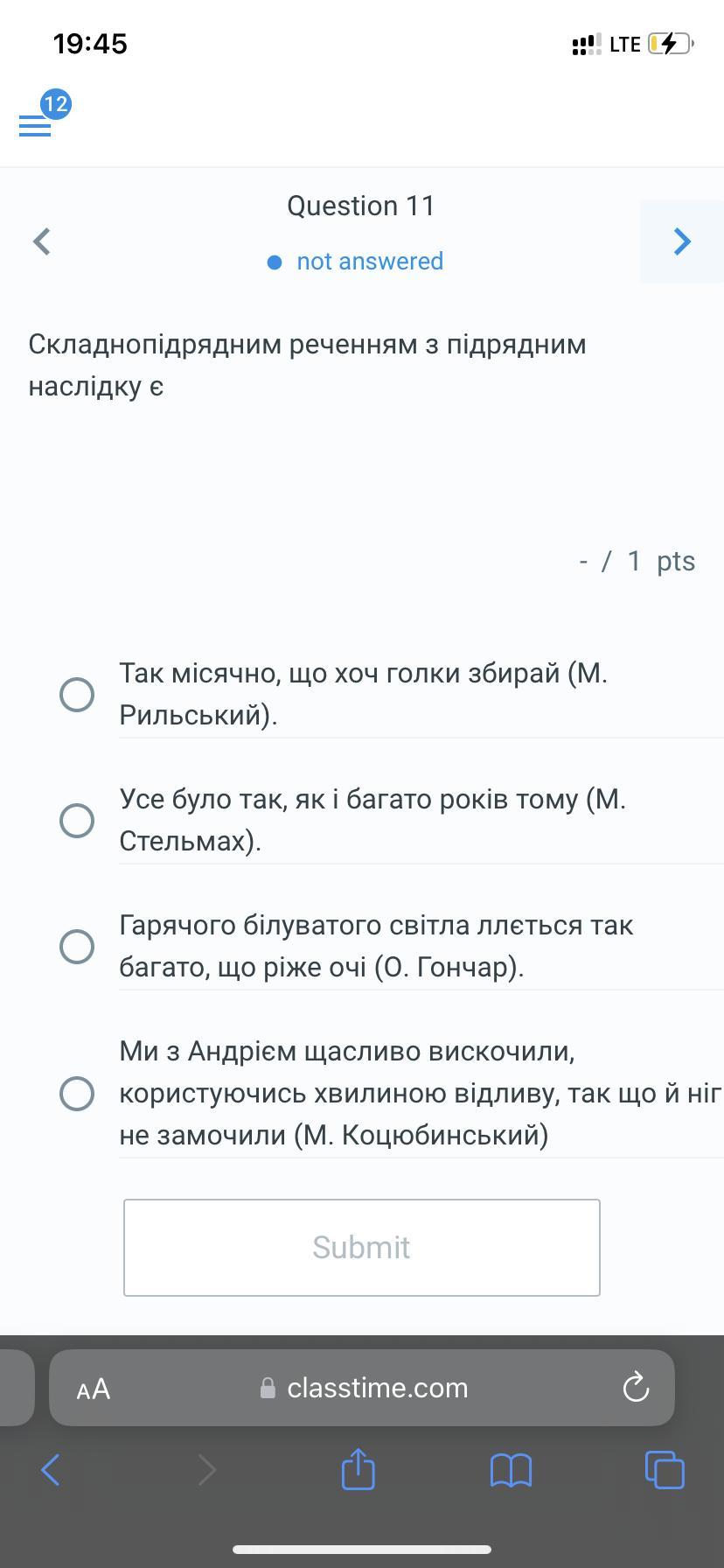Tap the 'not answered' status label
Screen dimensions: 724x1568
point(369,262)
